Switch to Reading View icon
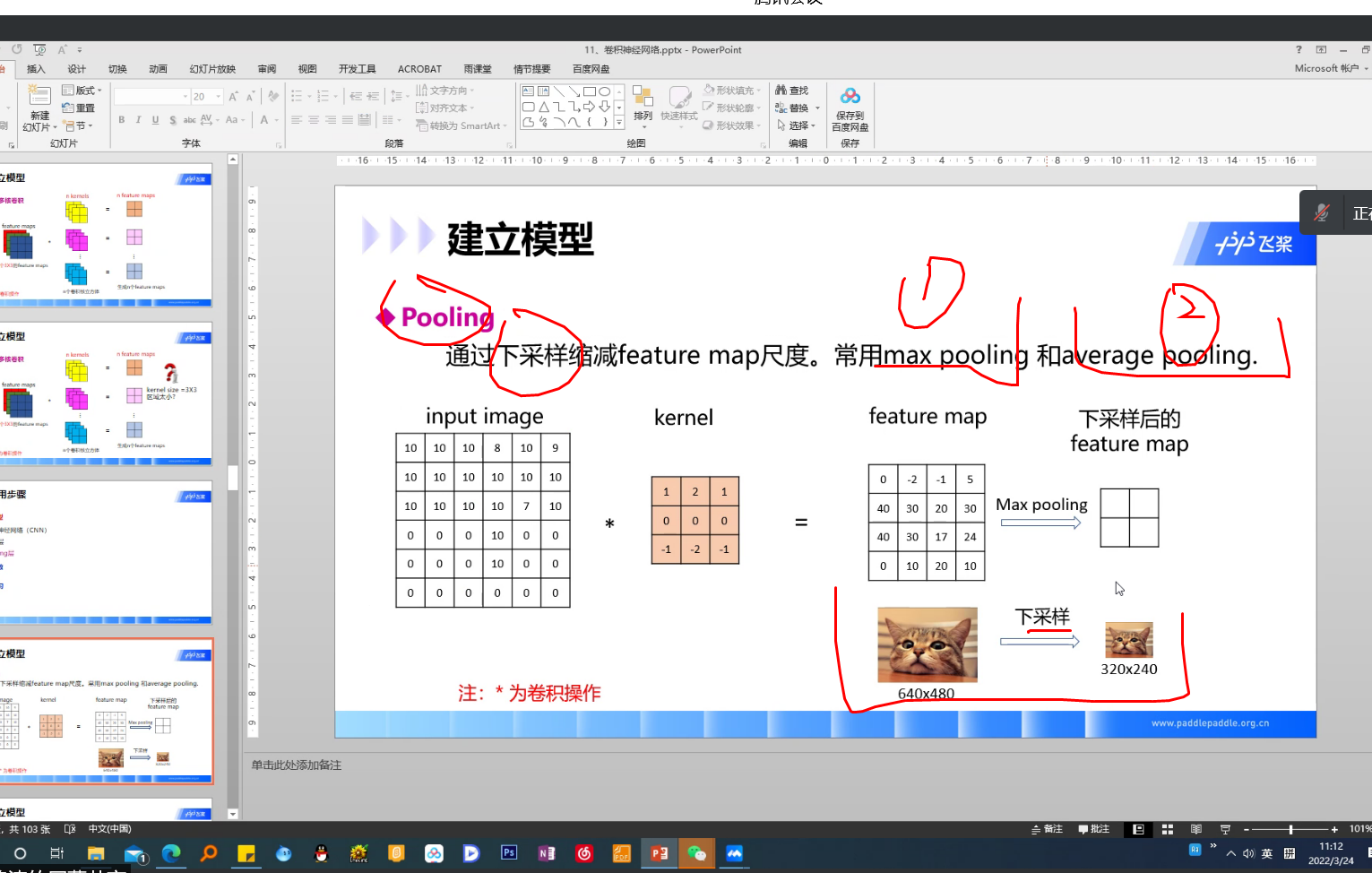The width and height of the screenshot is (1372, 873). (x=1196, y=829)
